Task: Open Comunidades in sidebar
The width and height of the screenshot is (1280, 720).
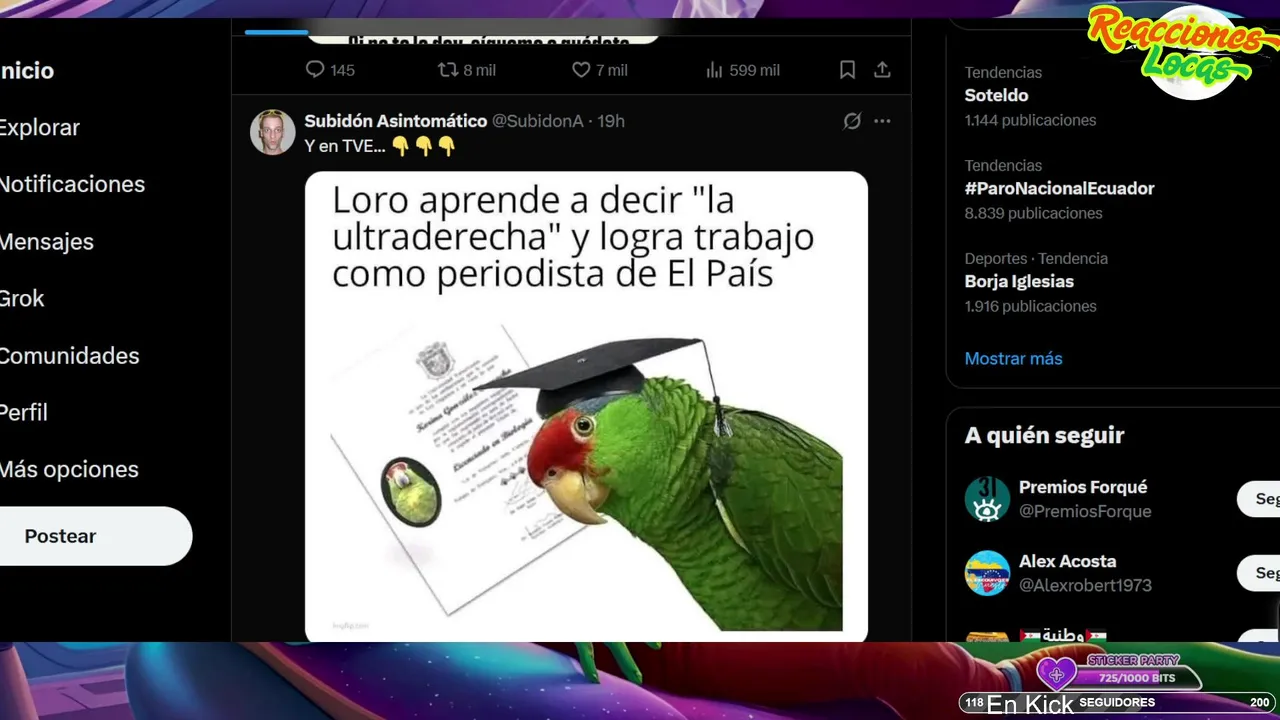Action: tap(69, 356)
